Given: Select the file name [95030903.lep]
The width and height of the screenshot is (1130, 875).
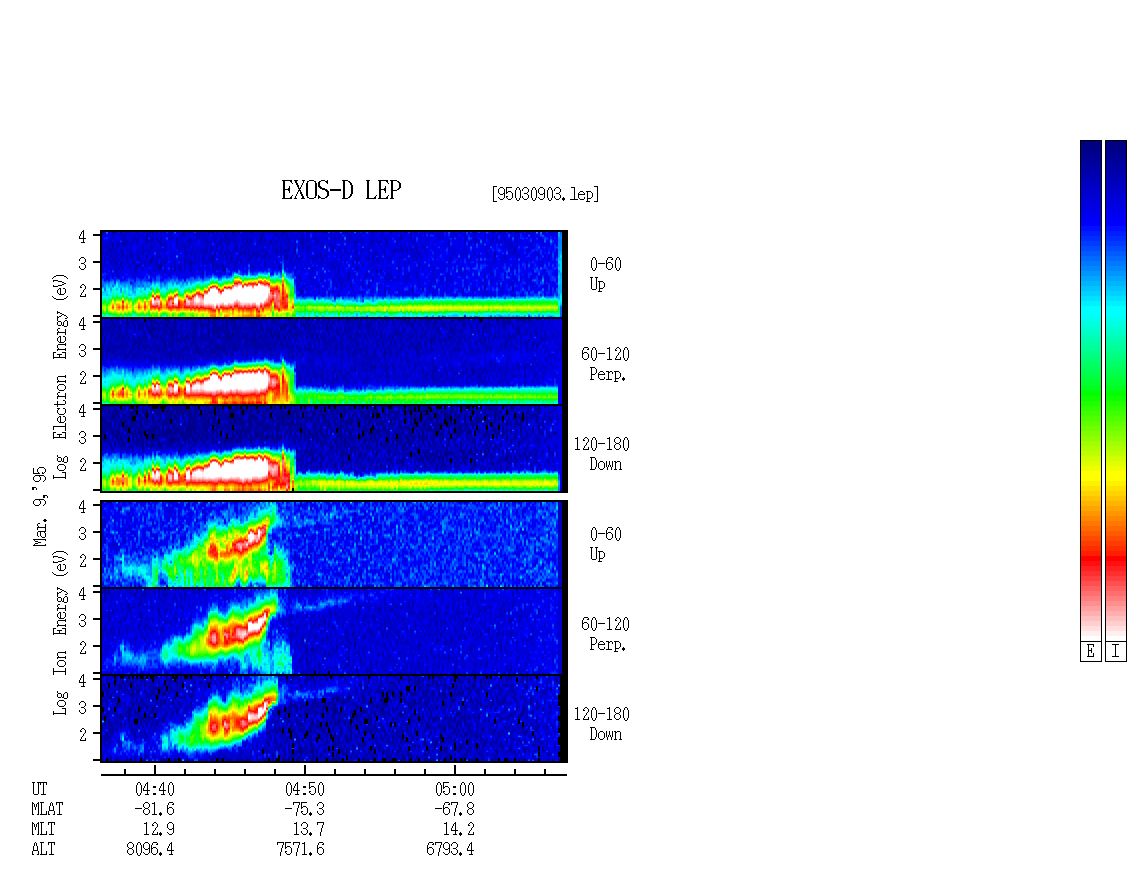Looking at the screenshot, I should coord(546,194).
